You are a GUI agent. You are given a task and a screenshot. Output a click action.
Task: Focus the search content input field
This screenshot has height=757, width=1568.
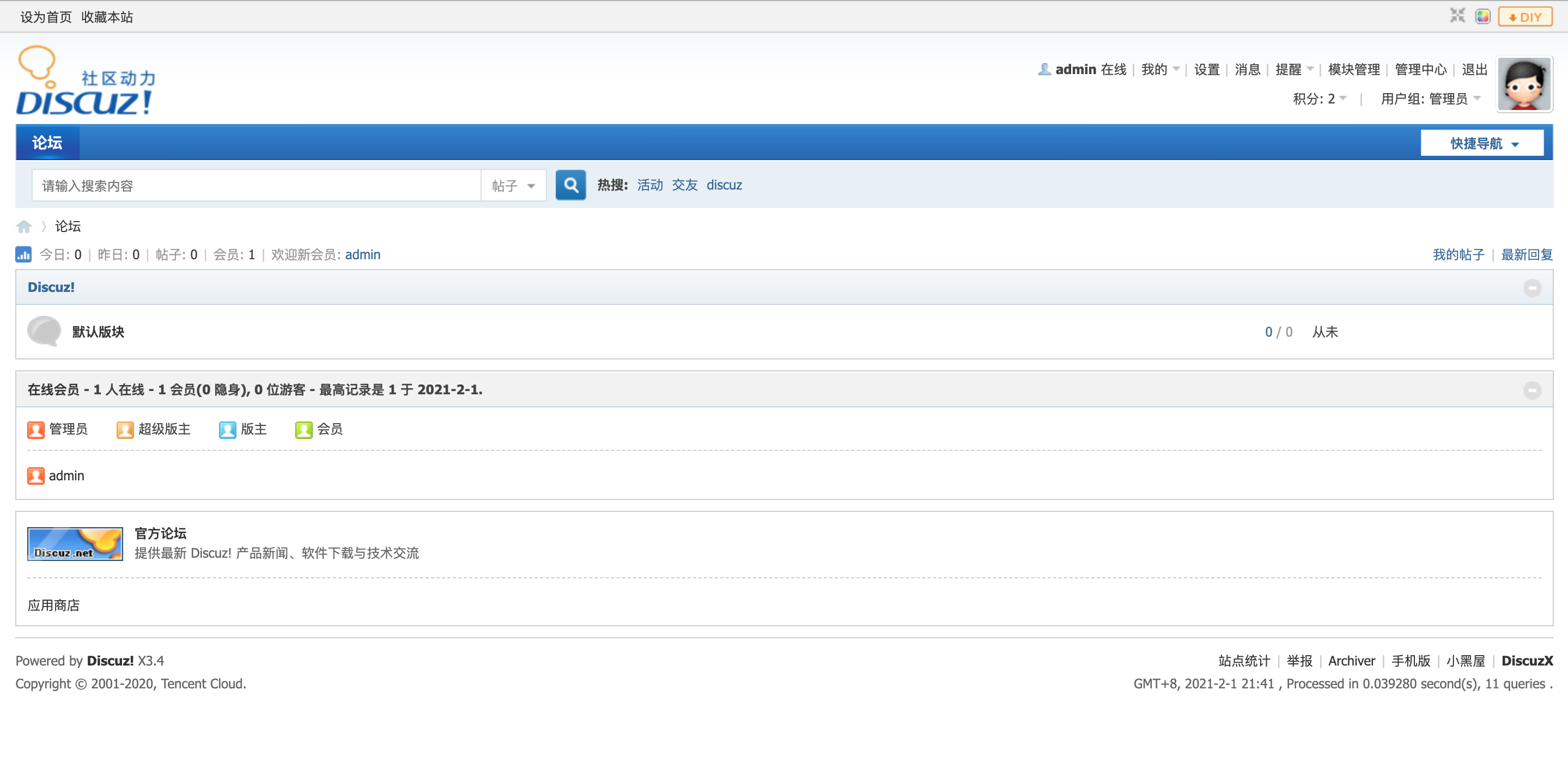pyautogui.click(x=256, y=185)
